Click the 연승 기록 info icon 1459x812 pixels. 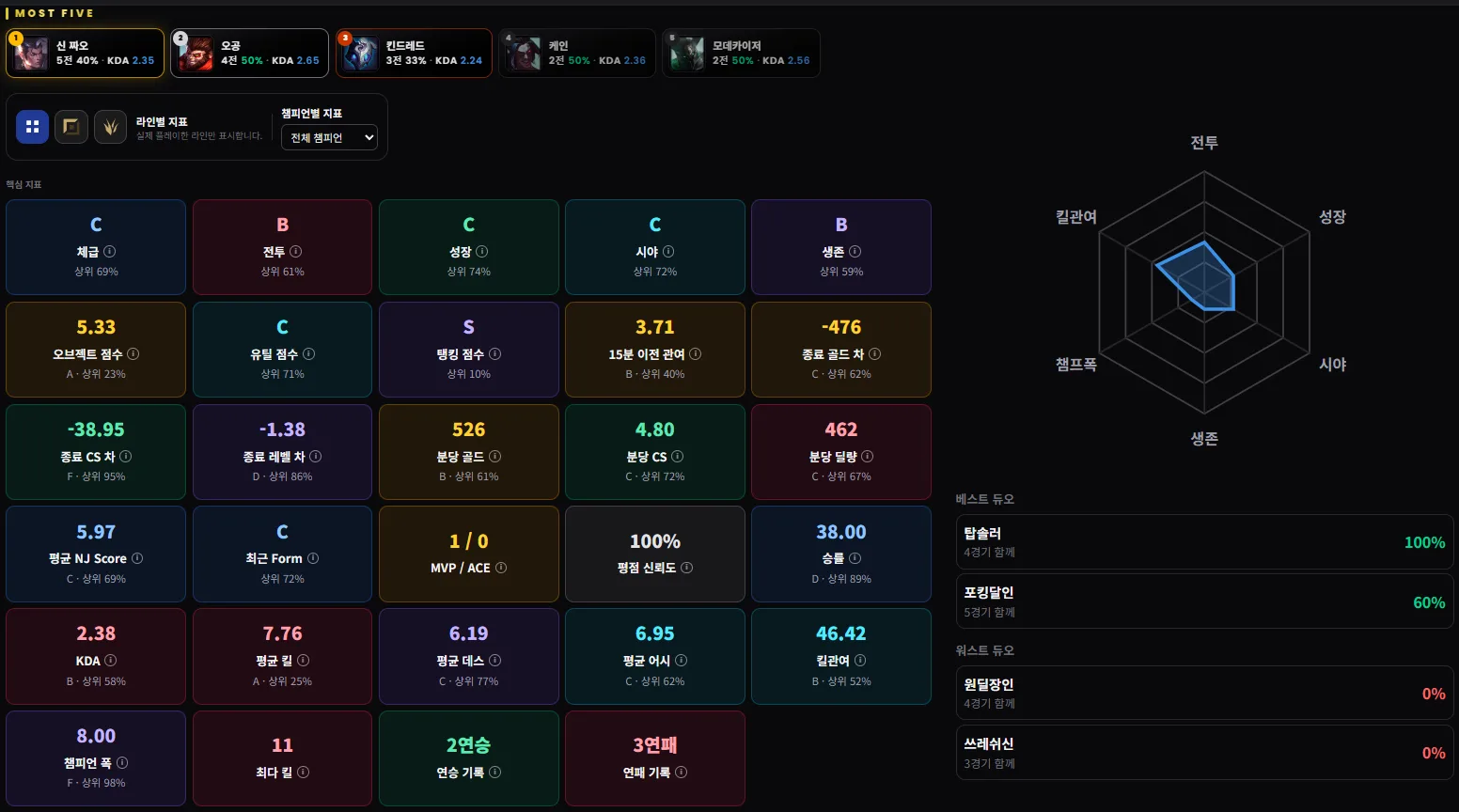click(x=495, y=773)
